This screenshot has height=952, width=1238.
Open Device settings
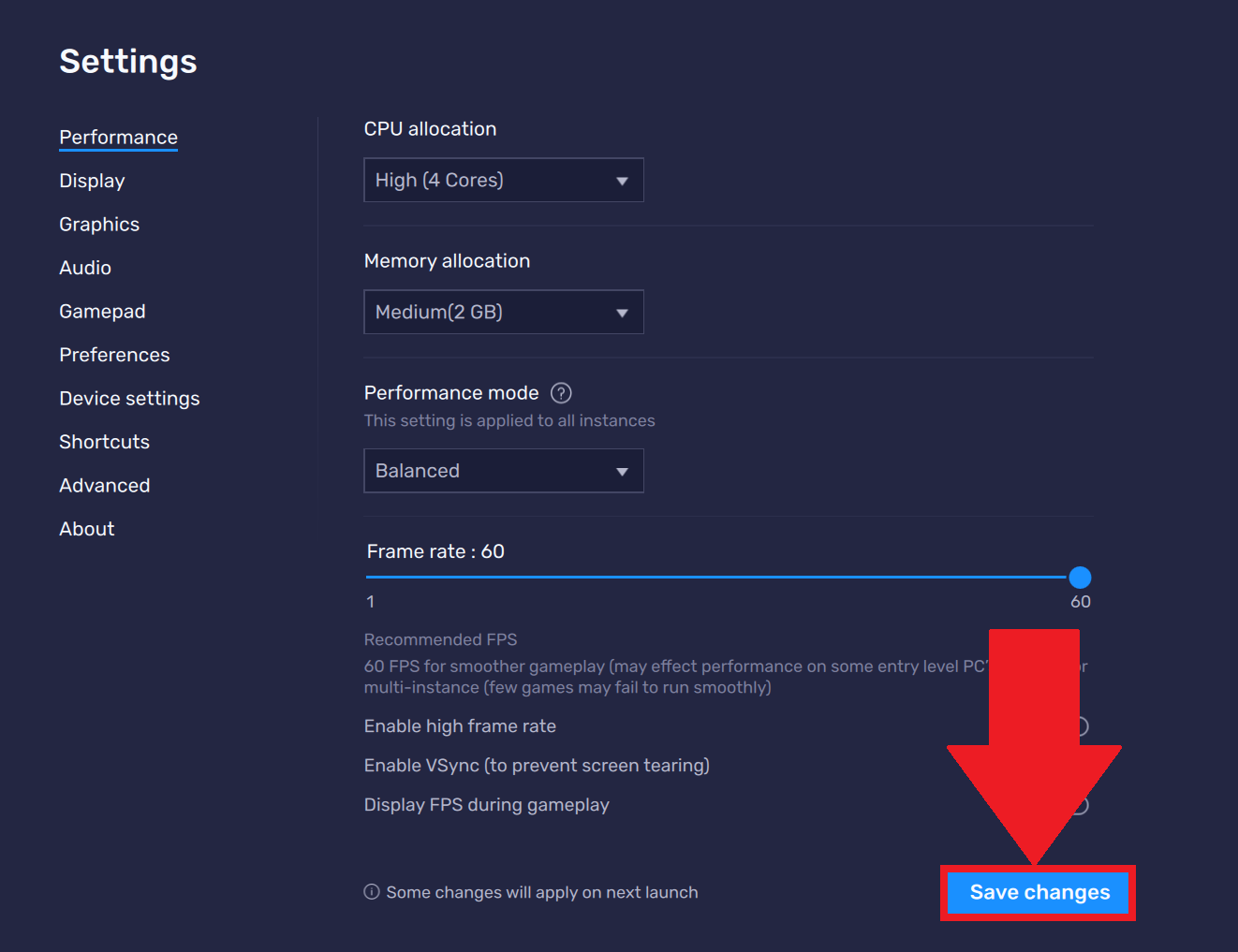point(129,398)
